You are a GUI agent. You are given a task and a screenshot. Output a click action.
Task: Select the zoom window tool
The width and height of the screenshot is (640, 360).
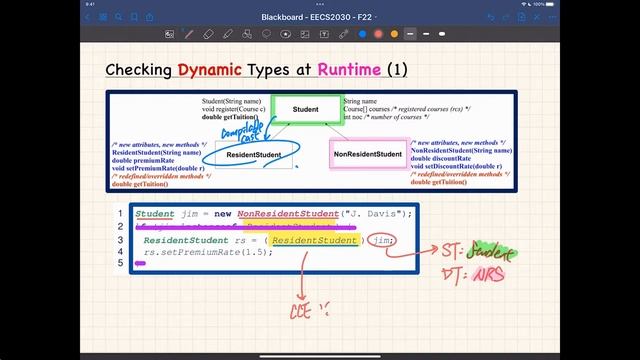coord(169,34)
